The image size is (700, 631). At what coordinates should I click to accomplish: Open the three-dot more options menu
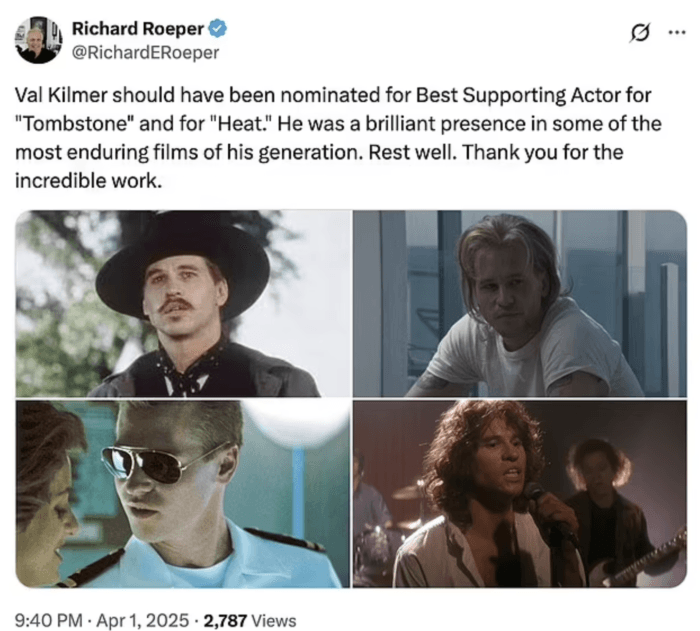coord(677,32)
